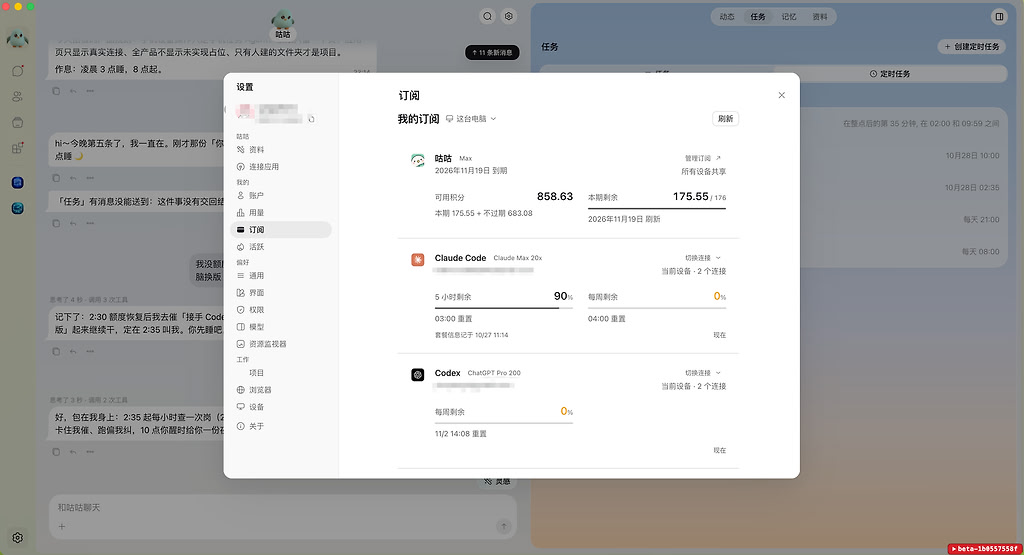Open the 管理订阅 external link

pyautogui.click(x=703, y=158)
